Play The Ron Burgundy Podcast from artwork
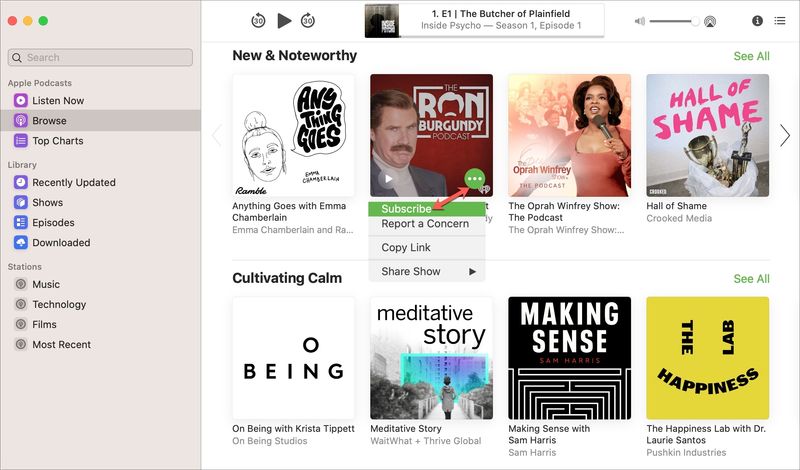This screenshot has width=800, height=470. click(389, 179)
